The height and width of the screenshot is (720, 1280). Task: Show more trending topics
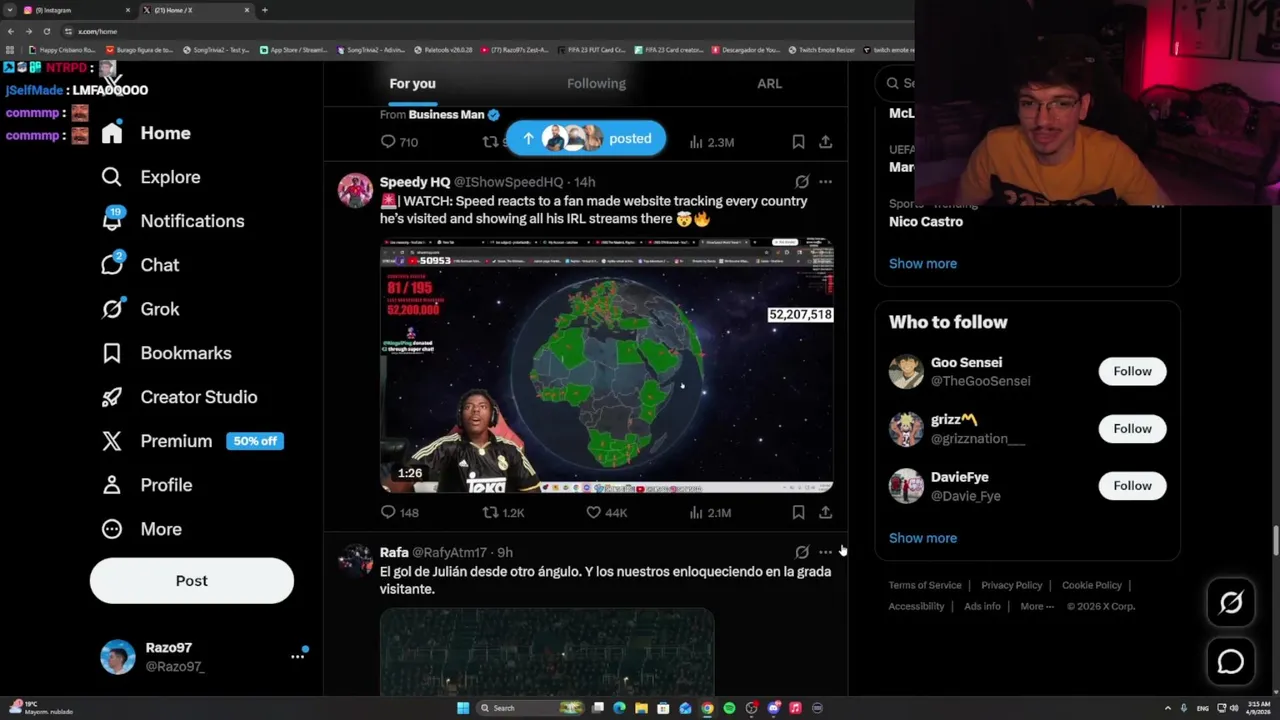click(x=923, y=263)
